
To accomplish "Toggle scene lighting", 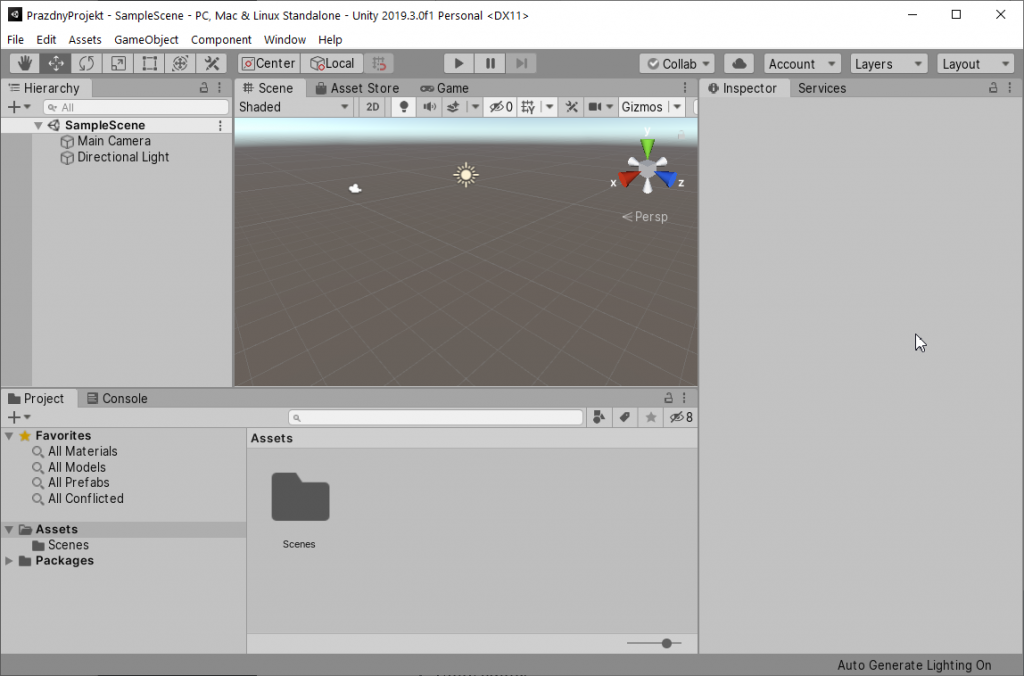I will [404, 107].
